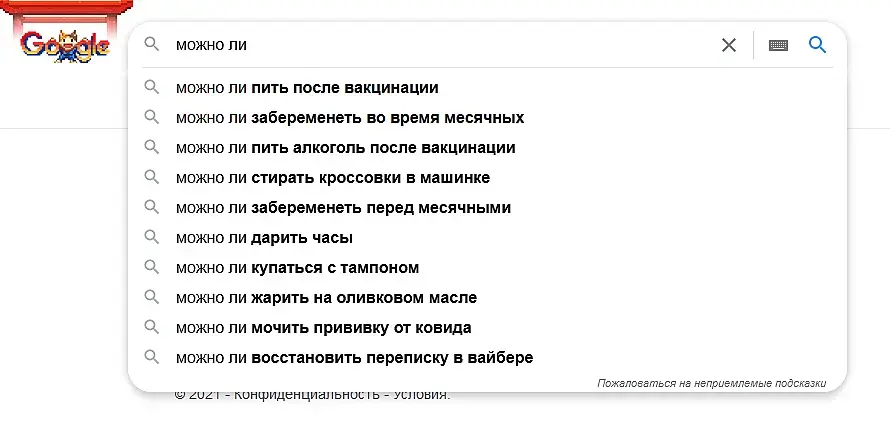890x426 pixels.
Task: Click magnifier icon beside 'дарить часы' suggestion
Action: pyautogui.click(x=152, y=238)
